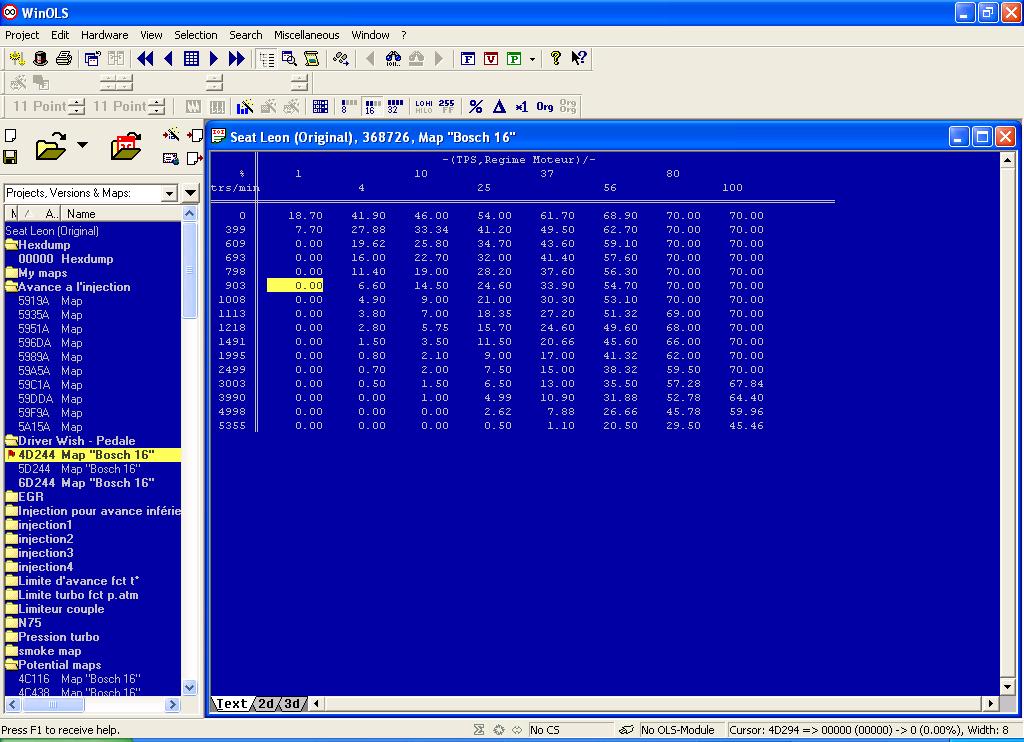Jump to first map with double-left arrow
Viewport: 1024px width, 742px height.
145,59
